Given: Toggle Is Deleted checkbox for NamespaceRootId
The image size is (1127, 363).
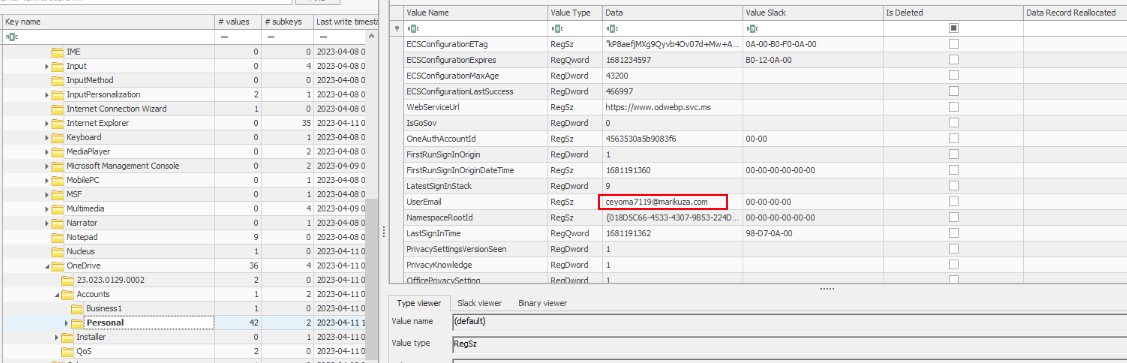Looking at the screenshot, I should (954, 218).
